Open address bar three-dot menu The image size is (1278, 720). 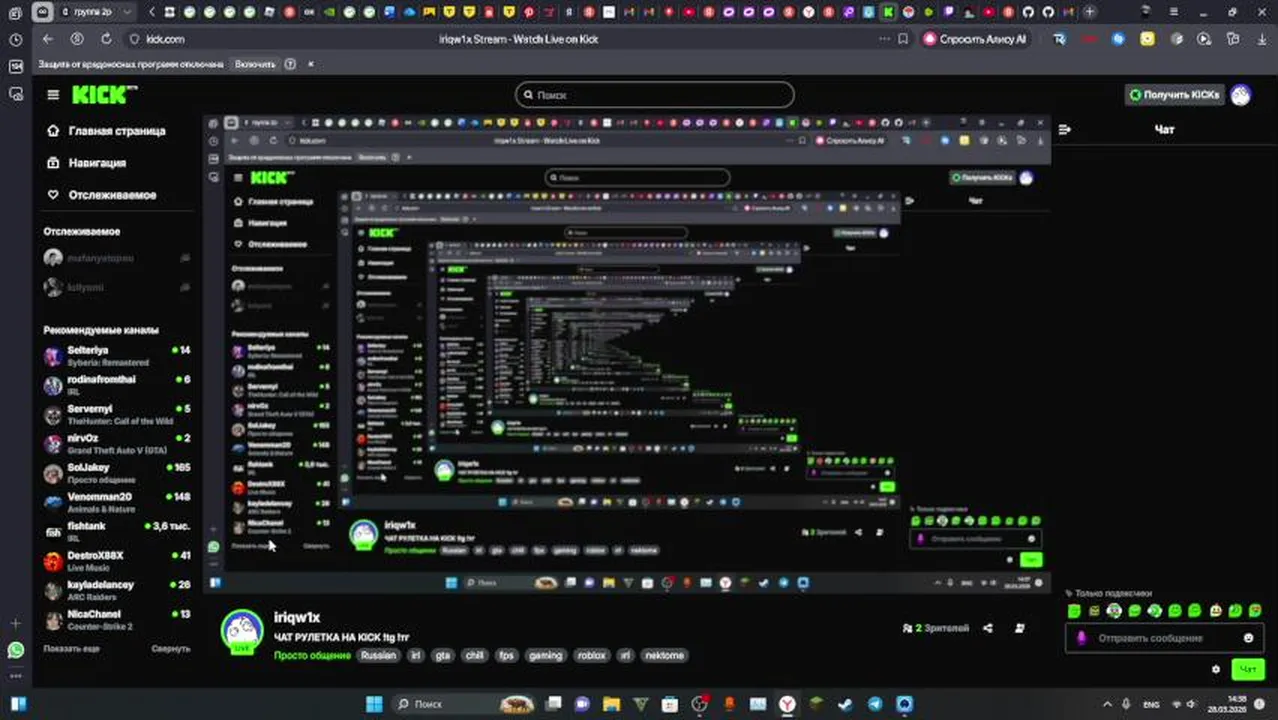coord(884,39)
